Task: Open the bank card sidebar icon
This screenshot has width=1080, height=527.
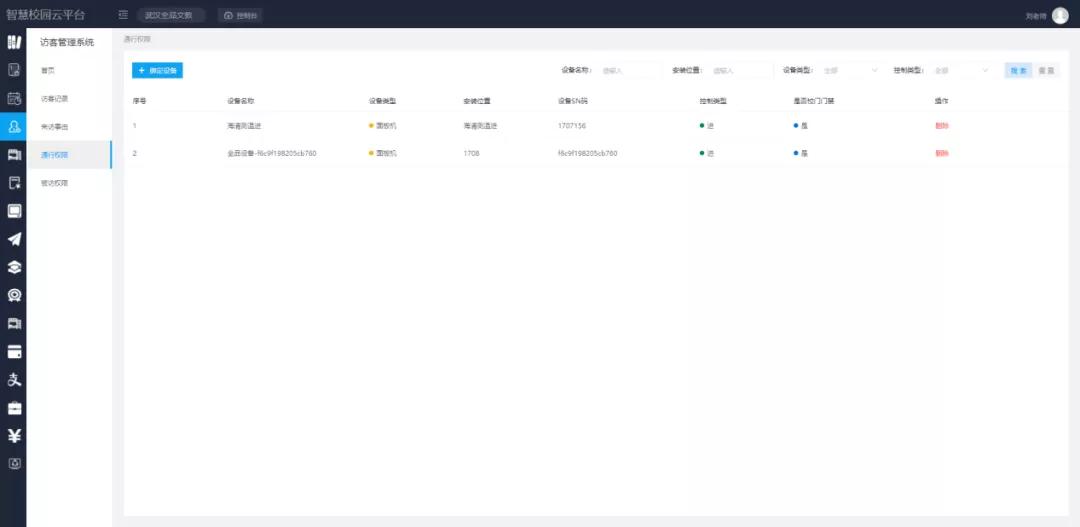Action: [14, 352]
